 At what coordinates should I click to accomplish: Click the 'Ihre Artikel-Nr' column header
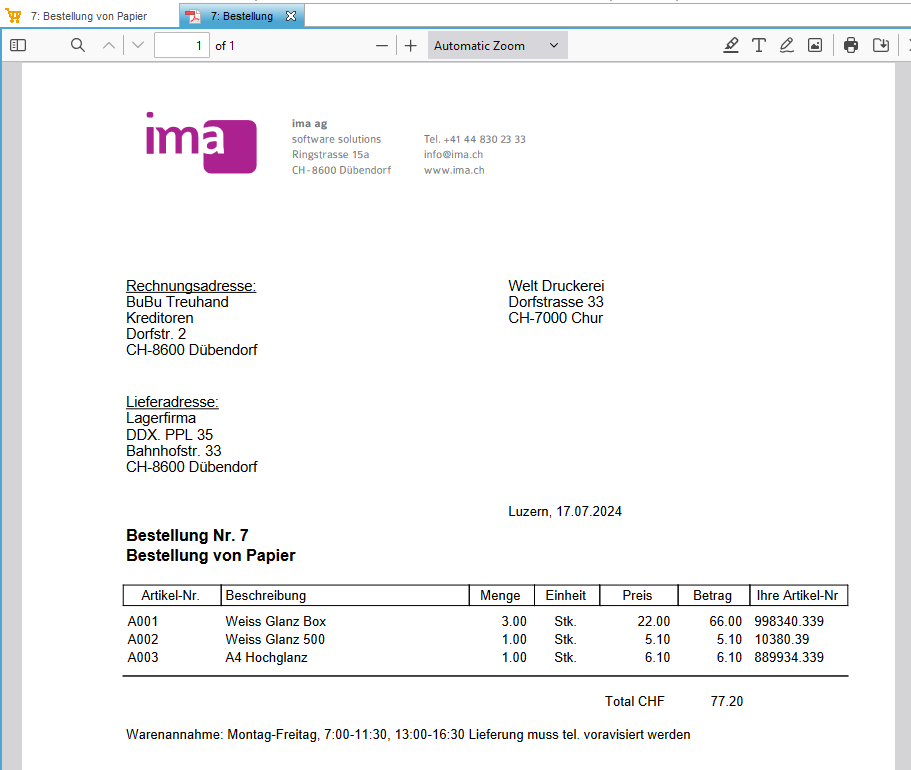point(797,596)
